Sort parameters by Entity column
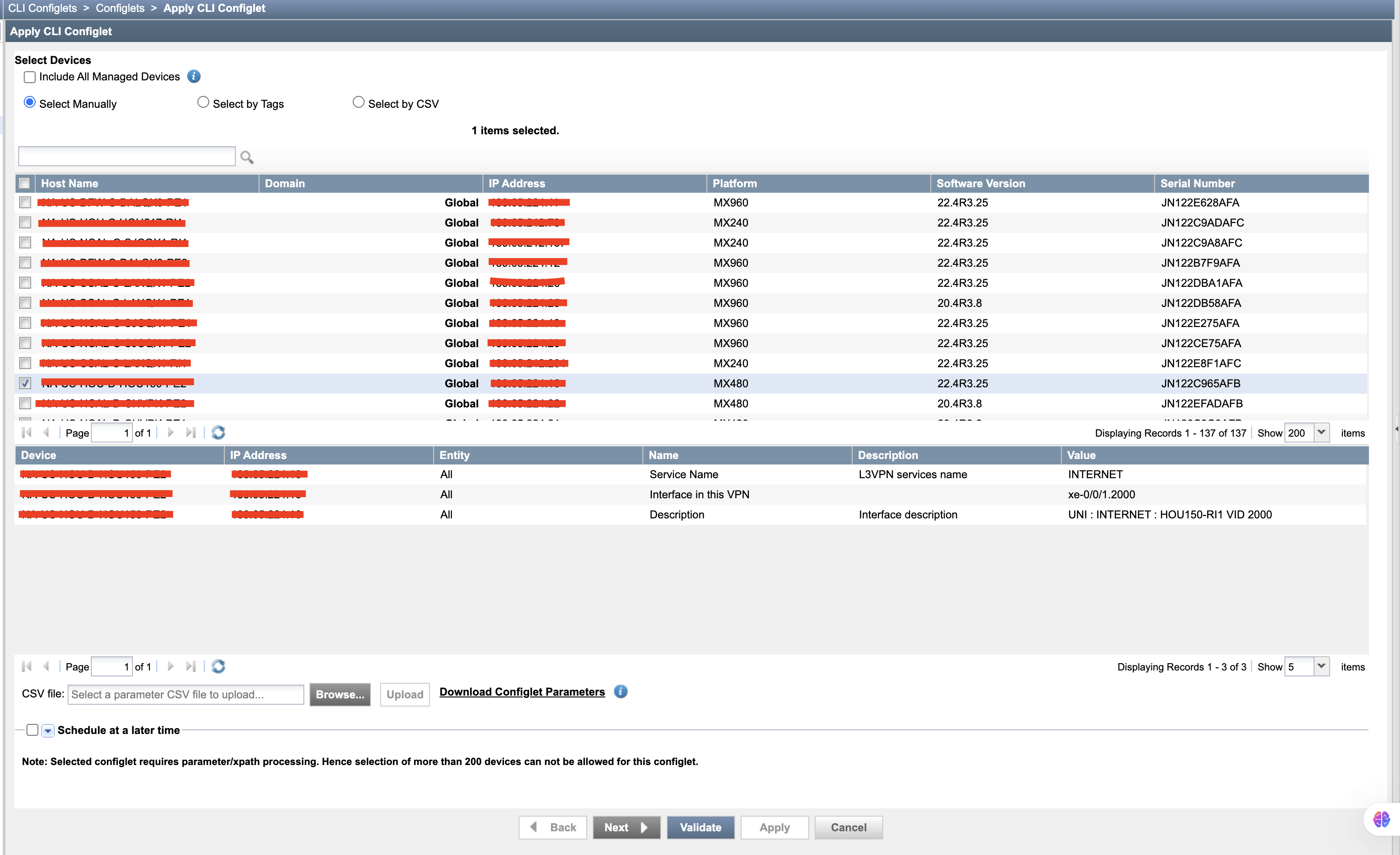 tap(537, 455)
